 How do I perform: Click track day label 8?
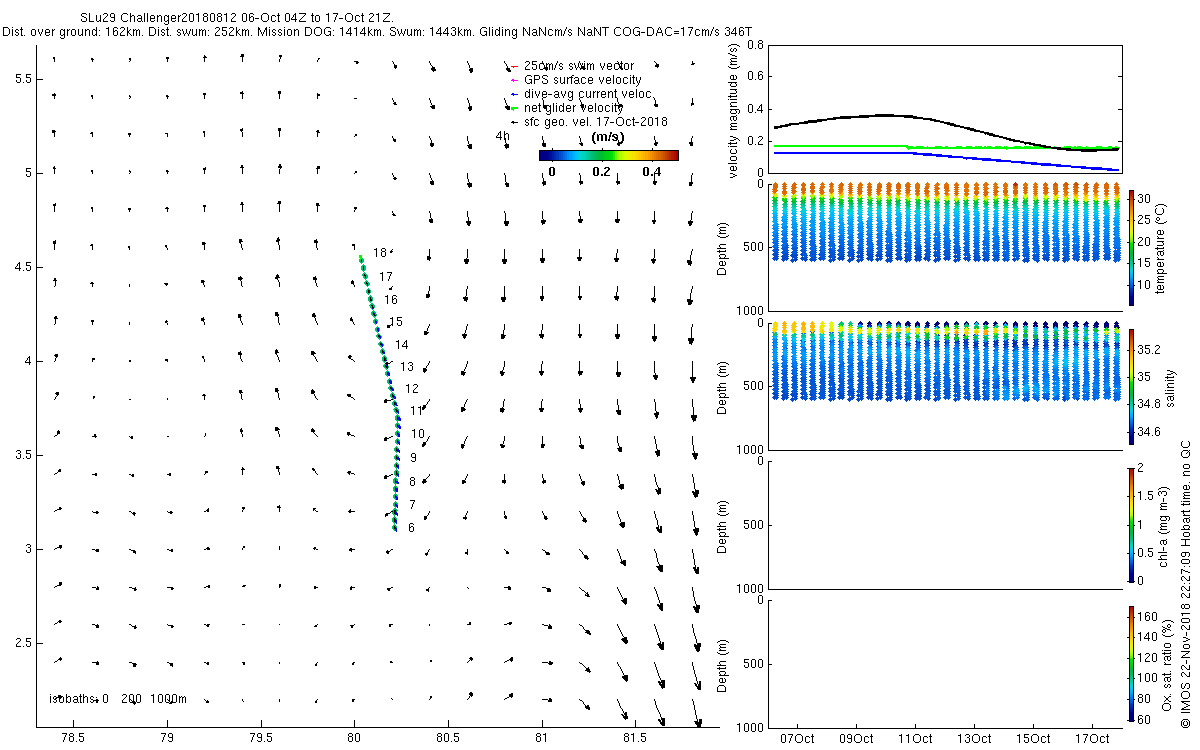click(412, 482)
